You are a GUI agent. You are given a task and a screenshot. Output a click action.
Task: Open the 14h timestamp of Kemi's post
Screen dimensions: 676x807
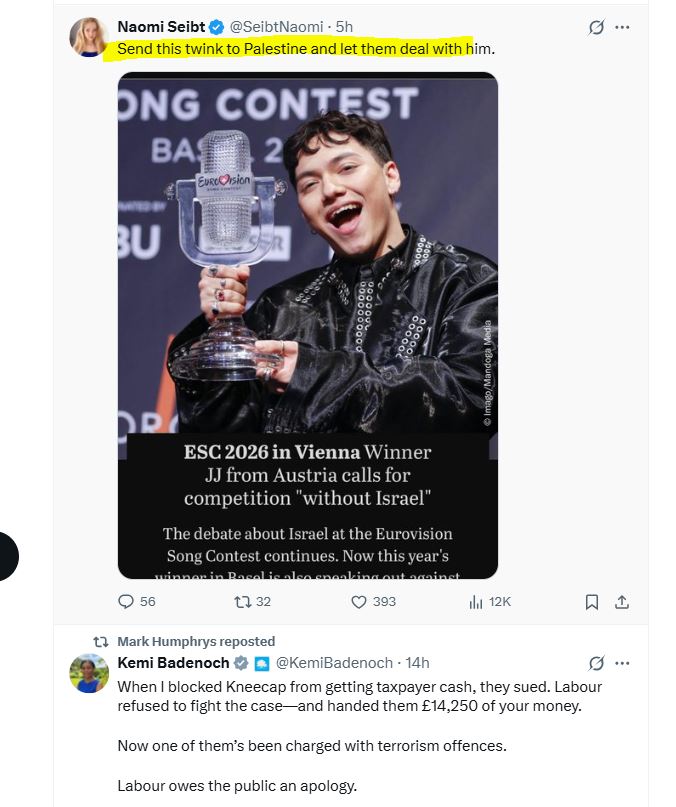[417, 663]
